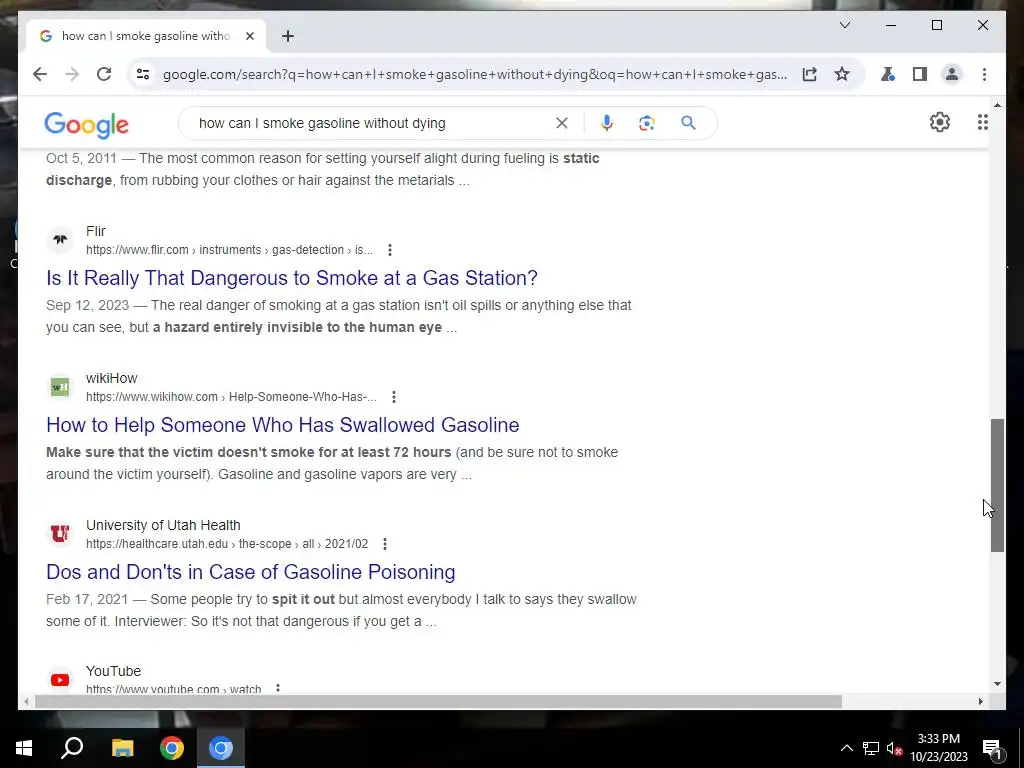Screen dimensions: 1024x768
Task: Close the gasoline search tab
Action: pos(249,36)
